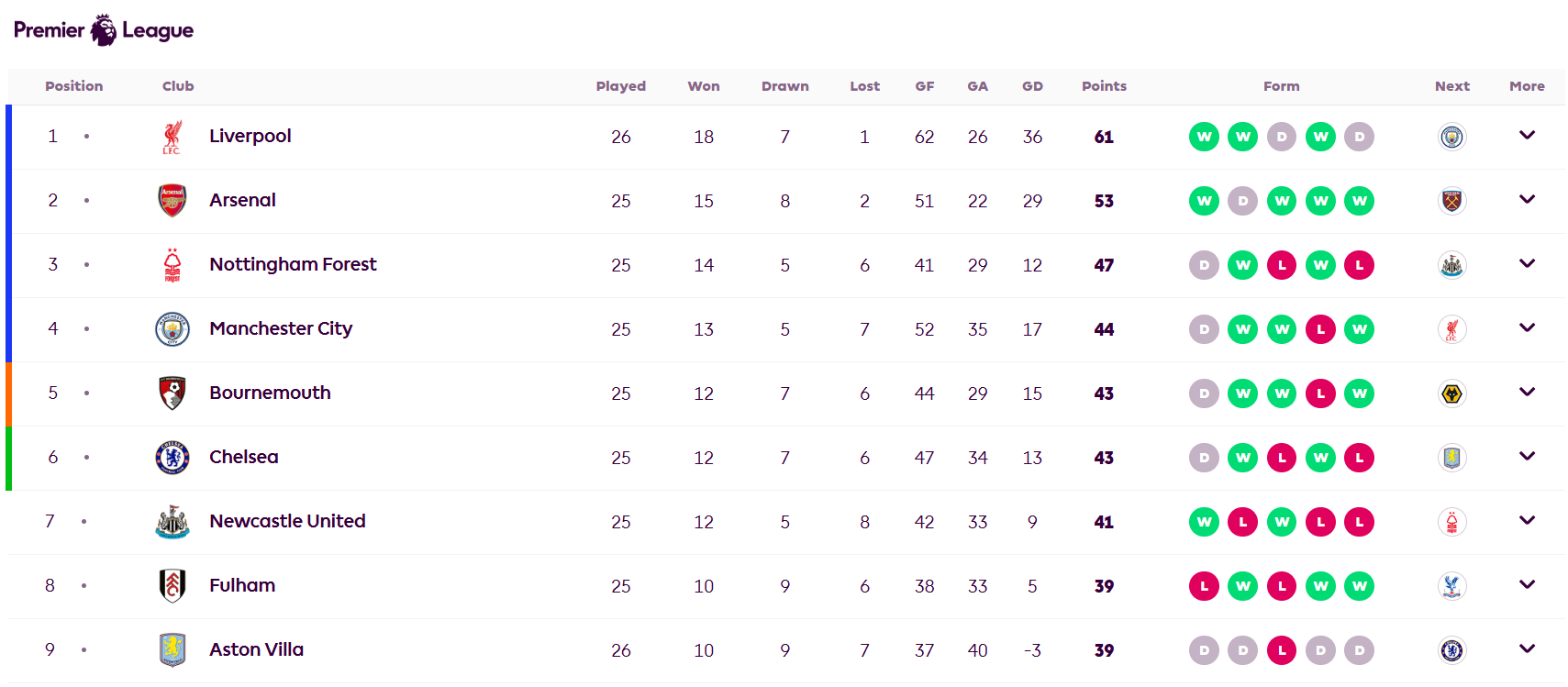Image resolution: width=1568 pixels, height=687 pixels.
Task: Click the Premier League logo
Action: 104,30
